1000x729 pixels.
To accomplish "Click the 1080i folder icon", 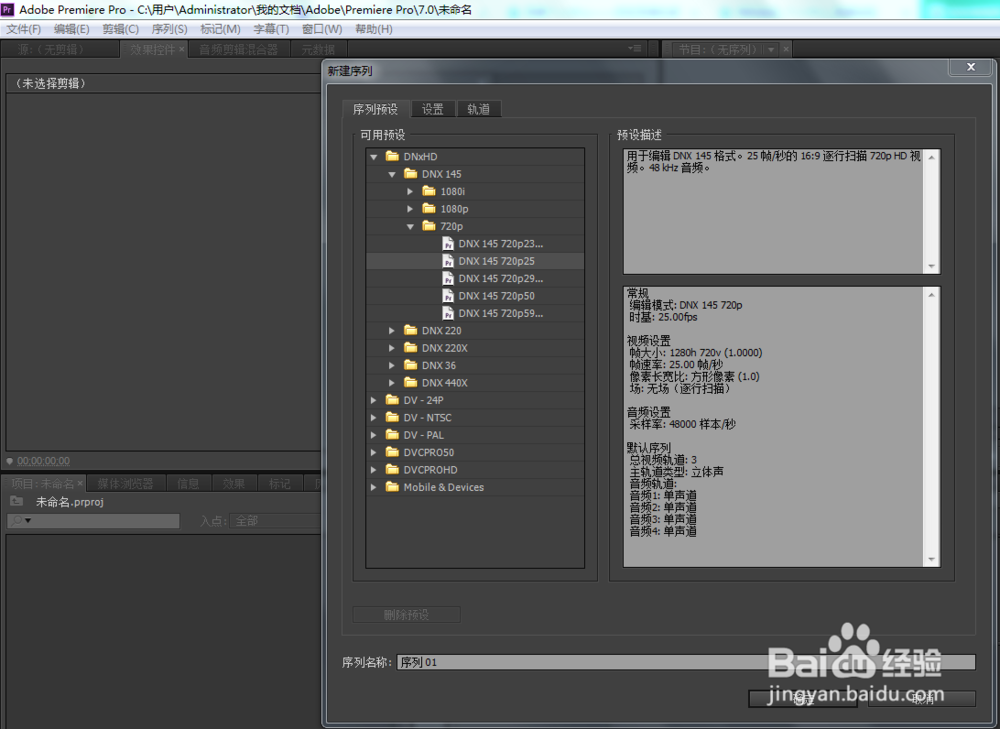I will (x=429, y=191).
